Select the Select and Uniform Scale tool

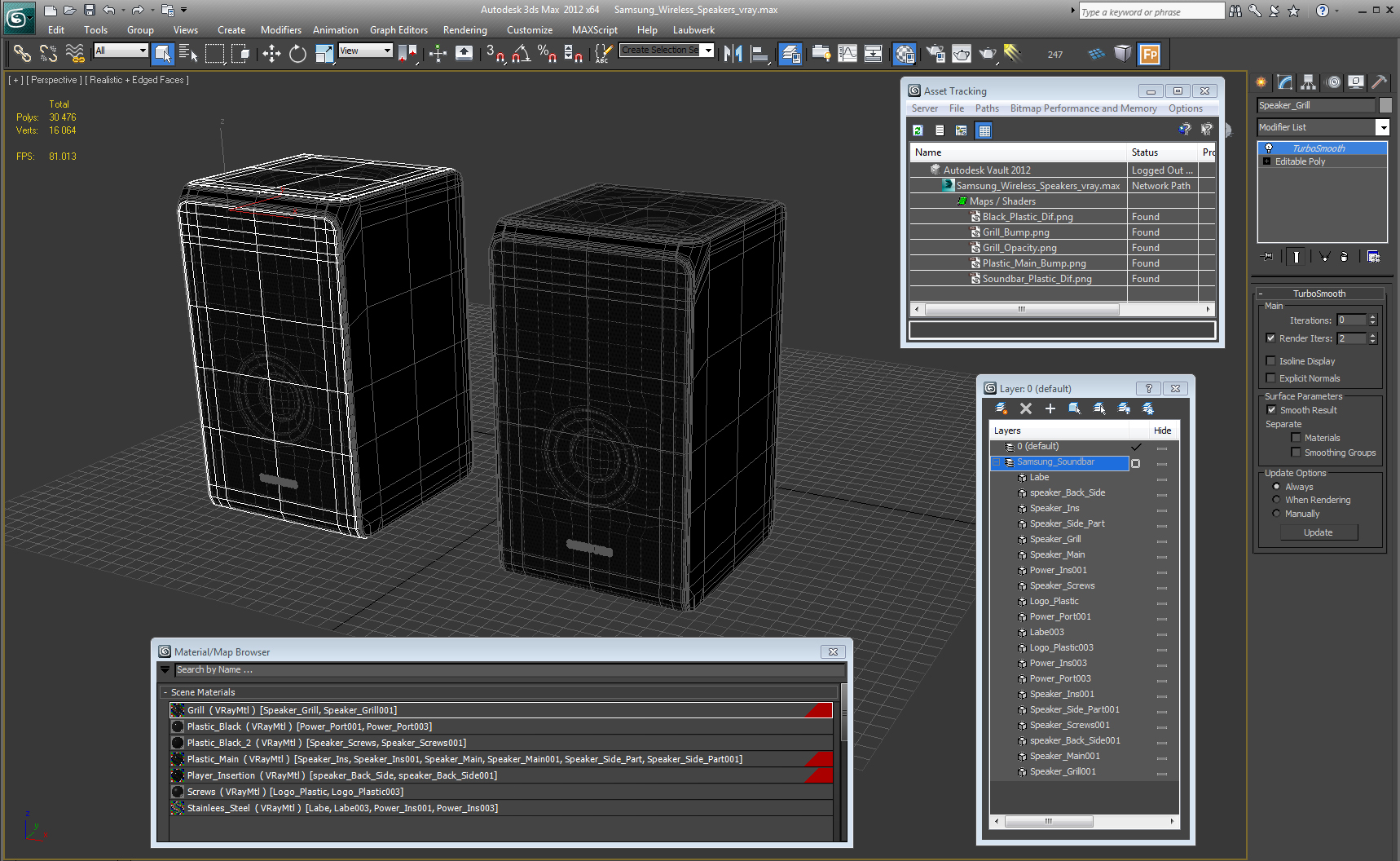click(x=324, y=54)
